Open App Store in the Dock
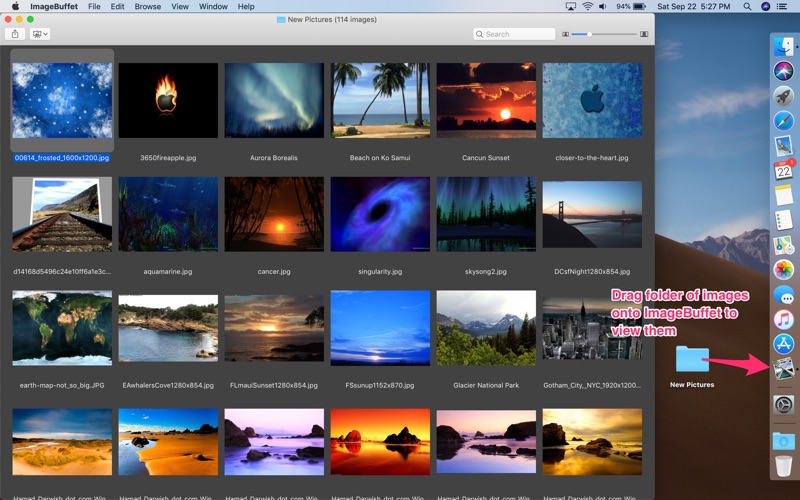This screenshot has width=800, height=500. 784,344
